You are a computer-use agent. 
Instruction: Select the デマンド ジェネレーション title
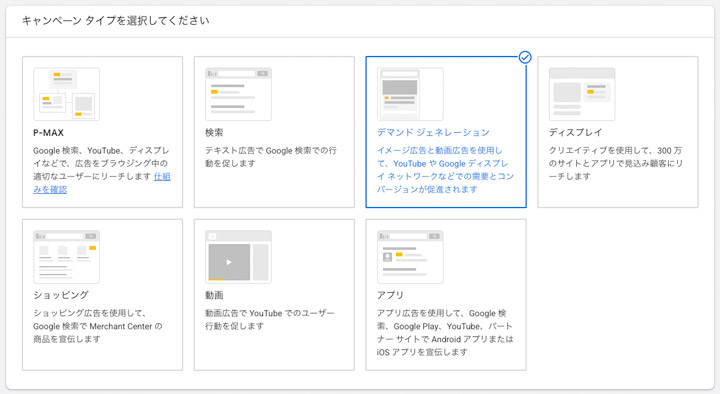click(433, 133)
